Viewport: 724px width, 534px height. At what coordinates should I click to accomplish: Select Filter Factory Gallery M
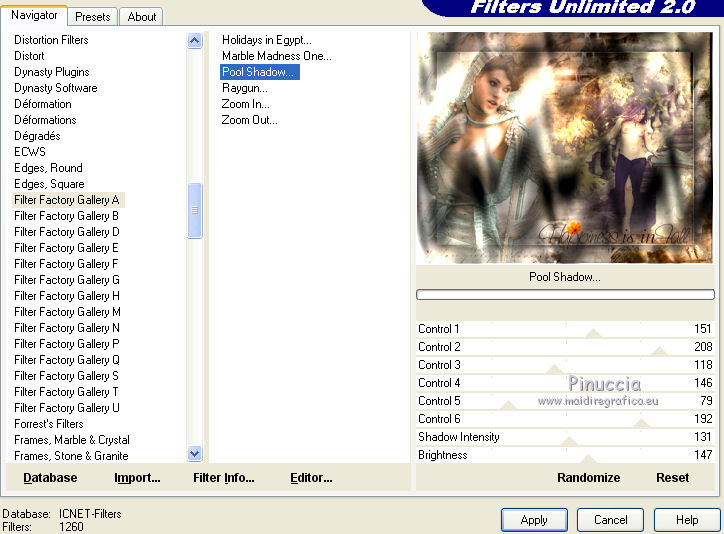click(x=67, y=312)
